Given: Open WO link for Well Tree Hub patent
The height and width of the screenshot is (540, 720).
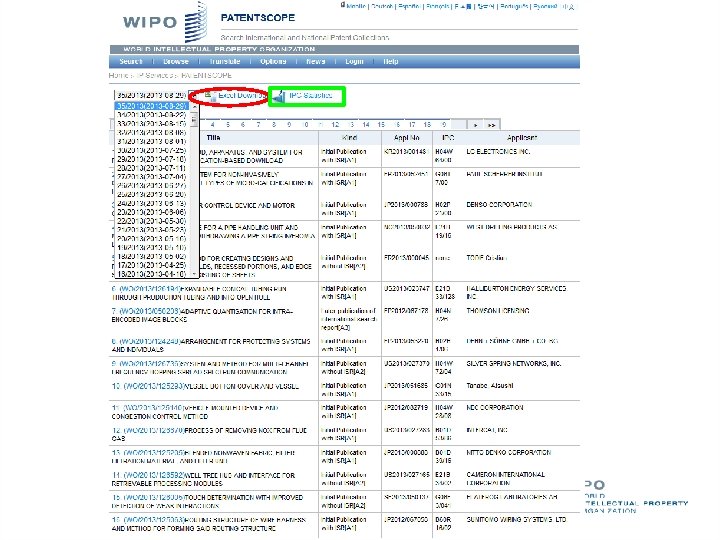Looking at the screenshot, I should 154,475.
